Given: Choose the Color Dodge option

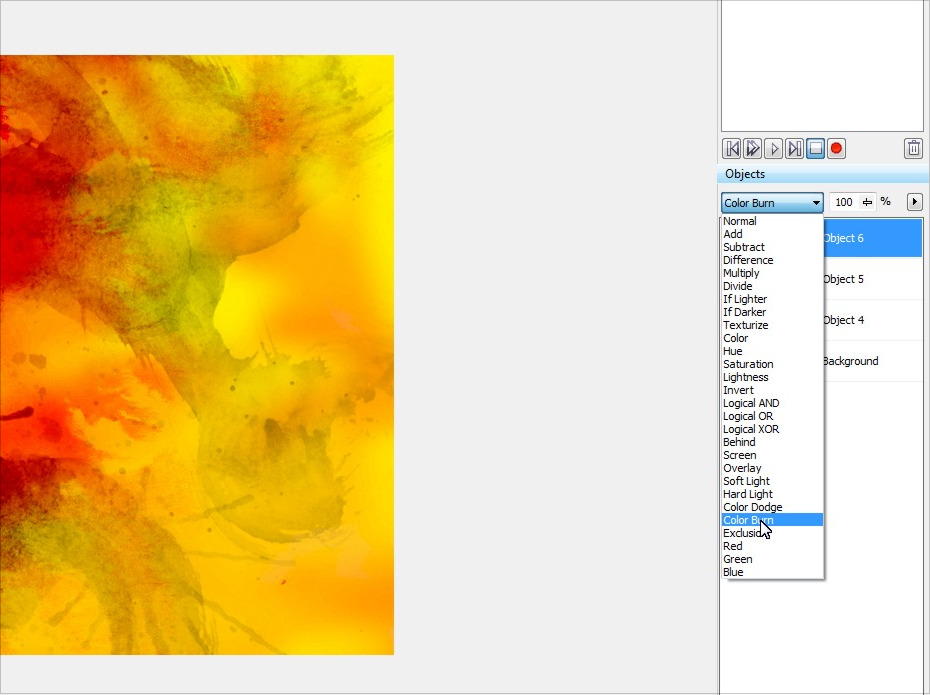Looking at the screenshot, I should coord(752,507).
